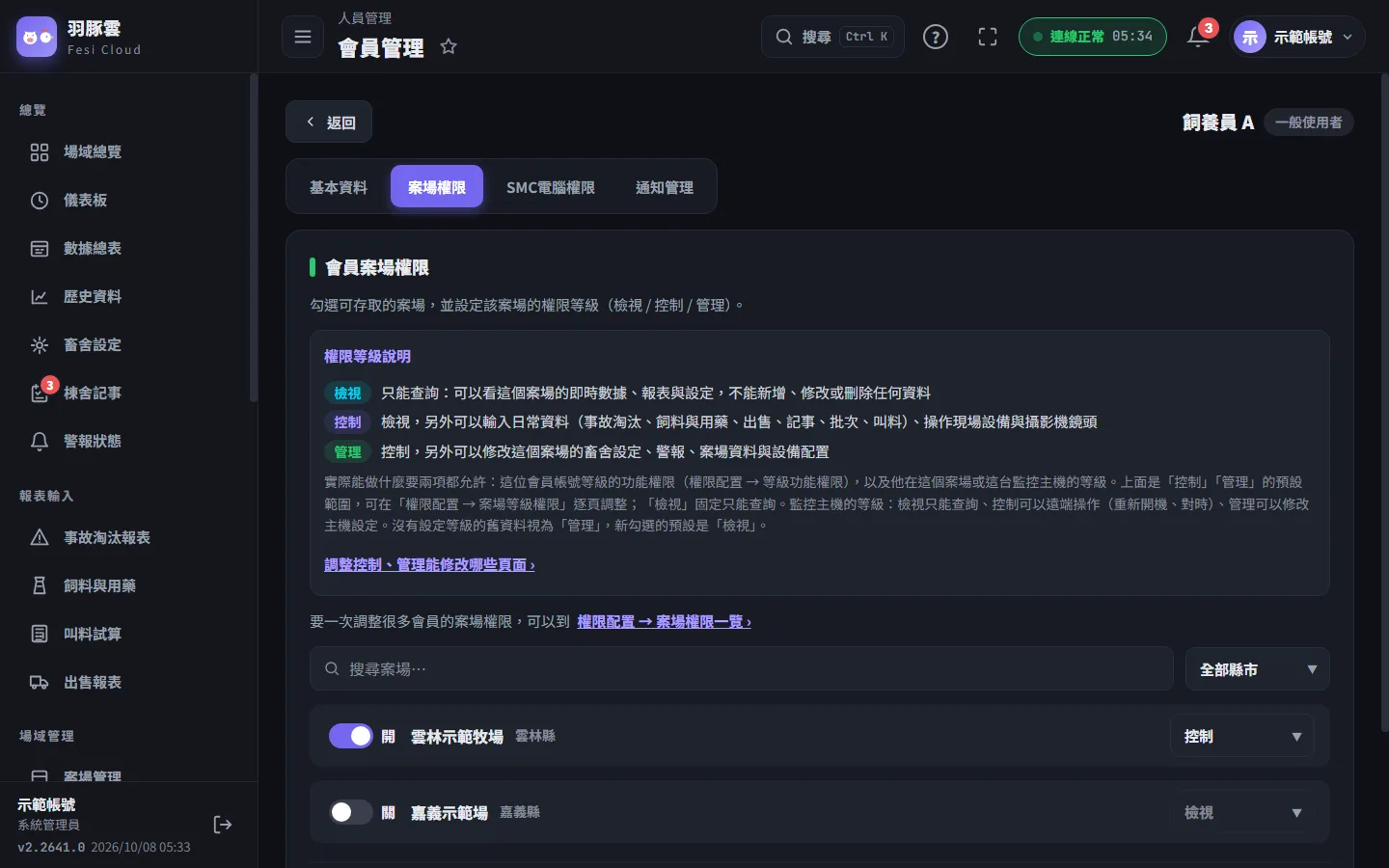Click the Fesi Cloud logo icon
This screenshot has width=1389, height=868.
[x=37, y=37]
